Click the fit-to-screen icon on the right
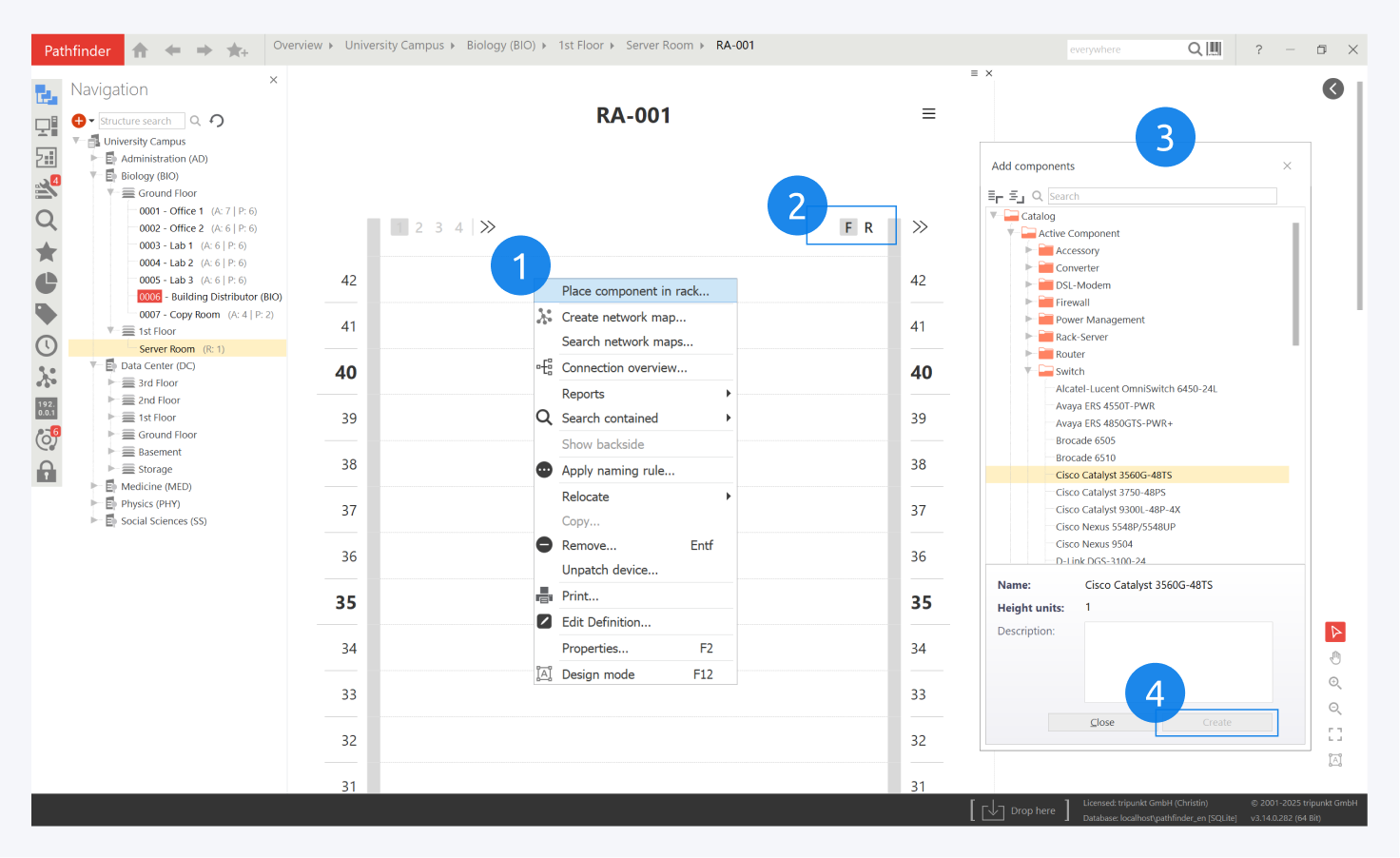Image resolution: width=1400 pixels, height=858 pixels. click(1334, 733)
